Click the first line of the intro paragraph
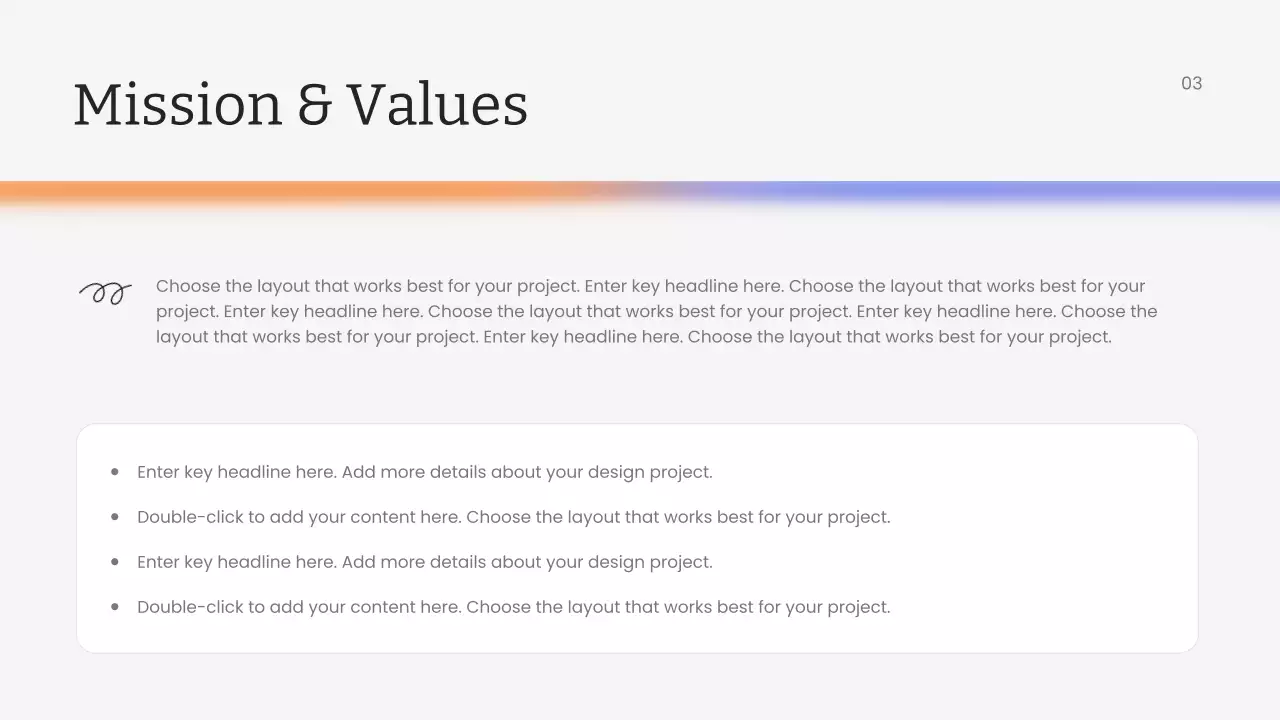The height and width of the screenshot is (720, 1280). [x=650, y=286]
